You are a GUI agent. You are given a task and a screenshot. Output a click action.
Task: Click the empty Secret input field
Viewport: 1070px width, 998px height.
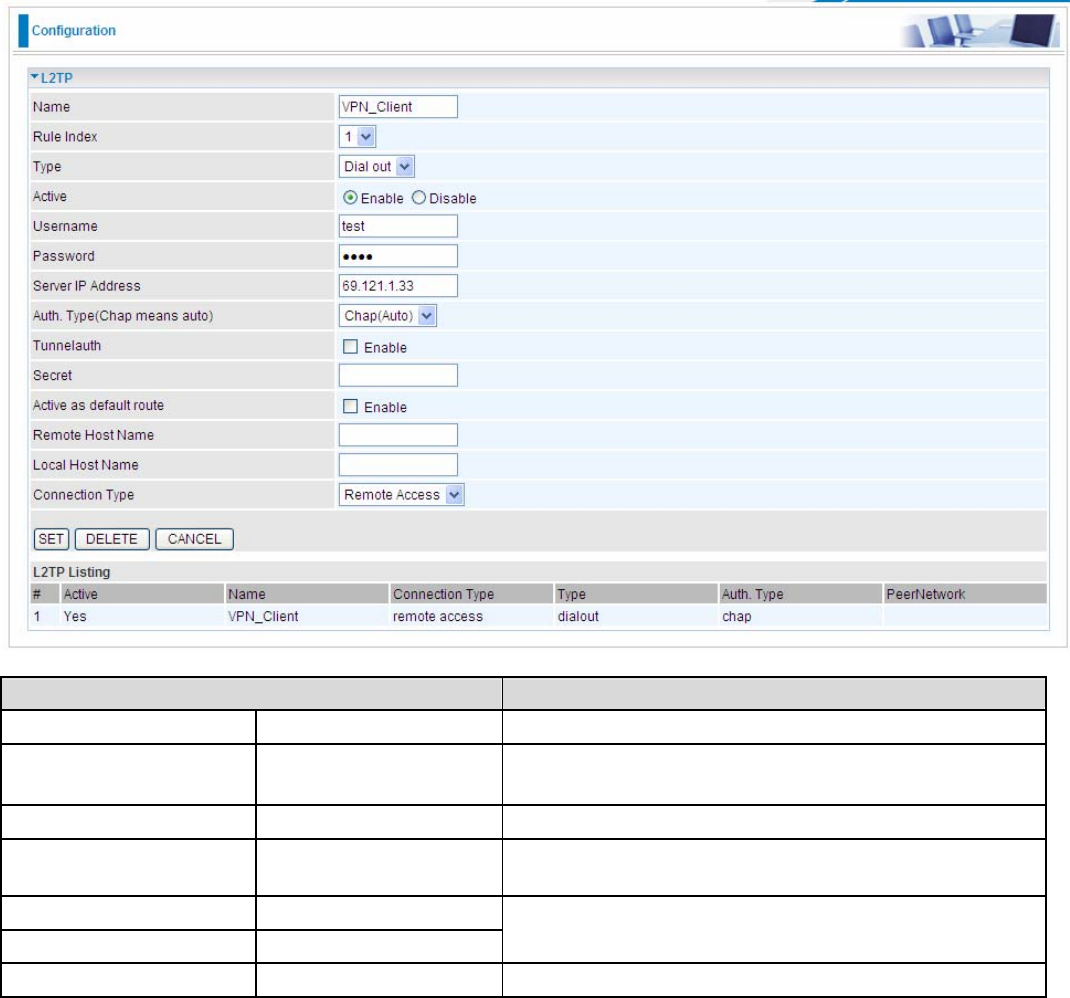[398, 375]
